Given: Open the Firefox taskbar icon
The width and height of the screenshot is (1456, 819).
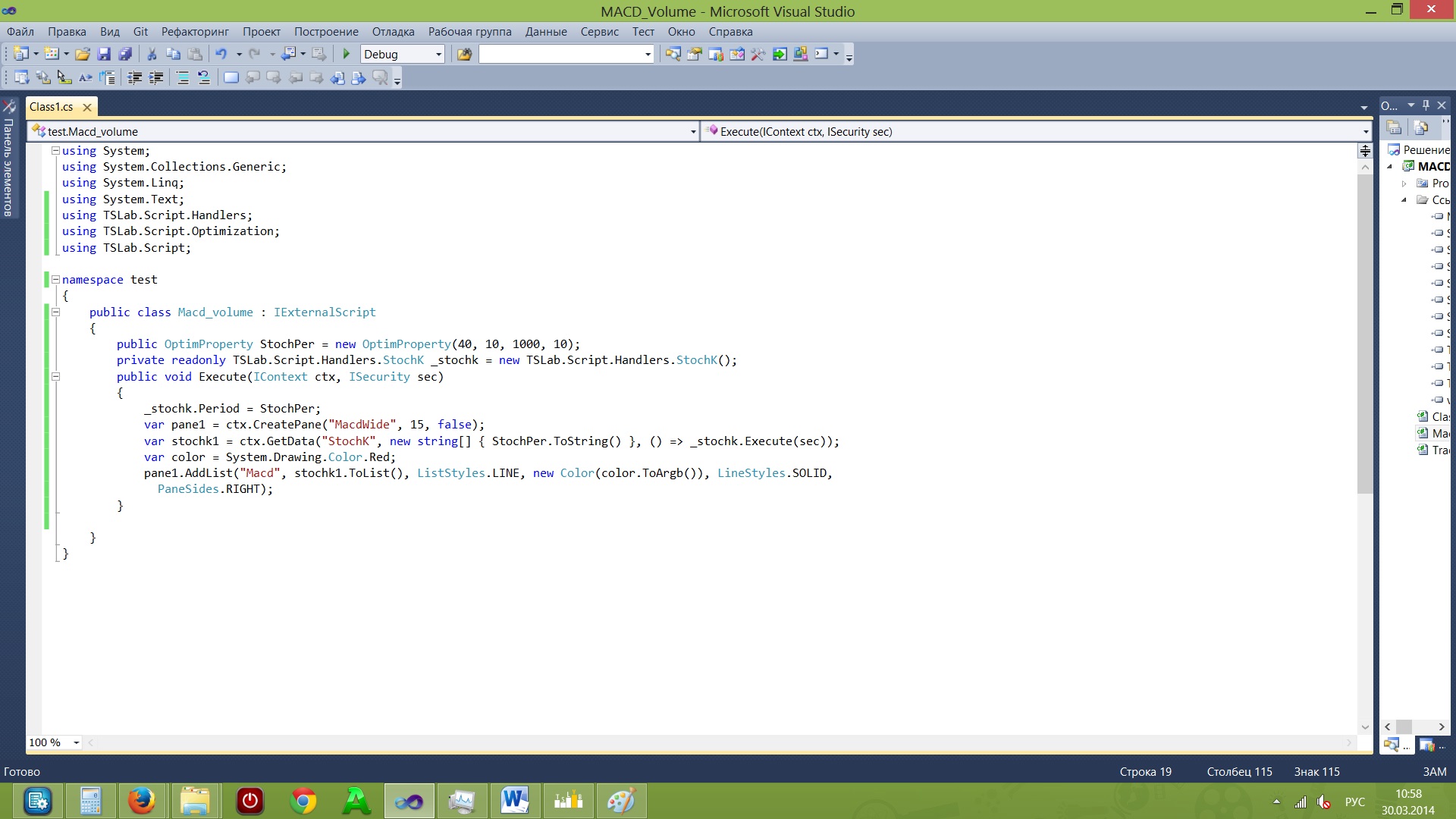Looking at the screenshot, I should tap(141, 801).
